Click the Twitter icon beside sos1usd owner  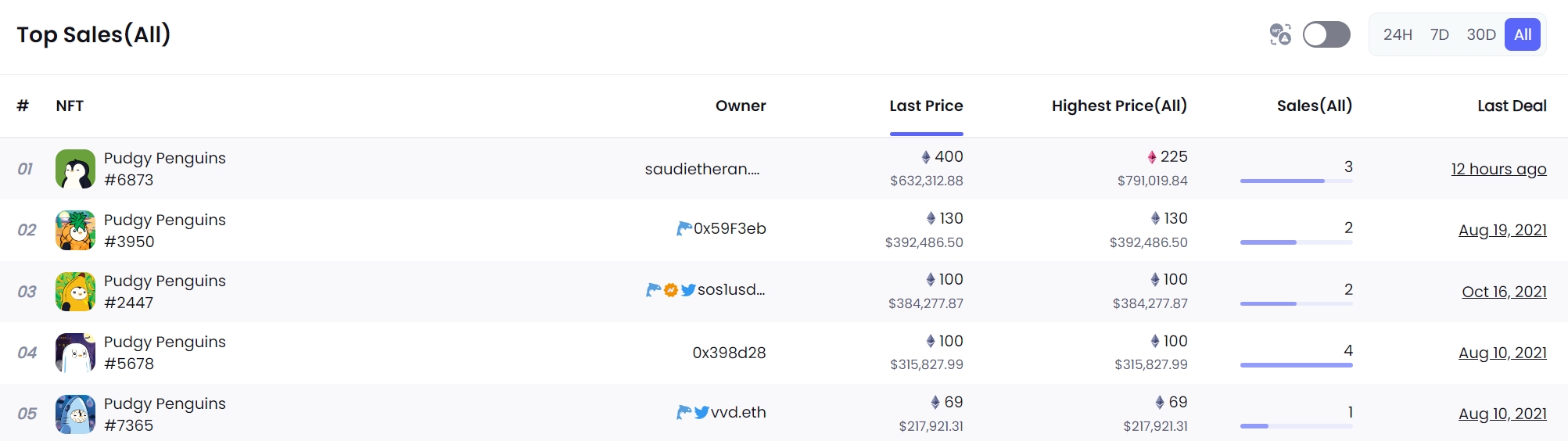688,290
